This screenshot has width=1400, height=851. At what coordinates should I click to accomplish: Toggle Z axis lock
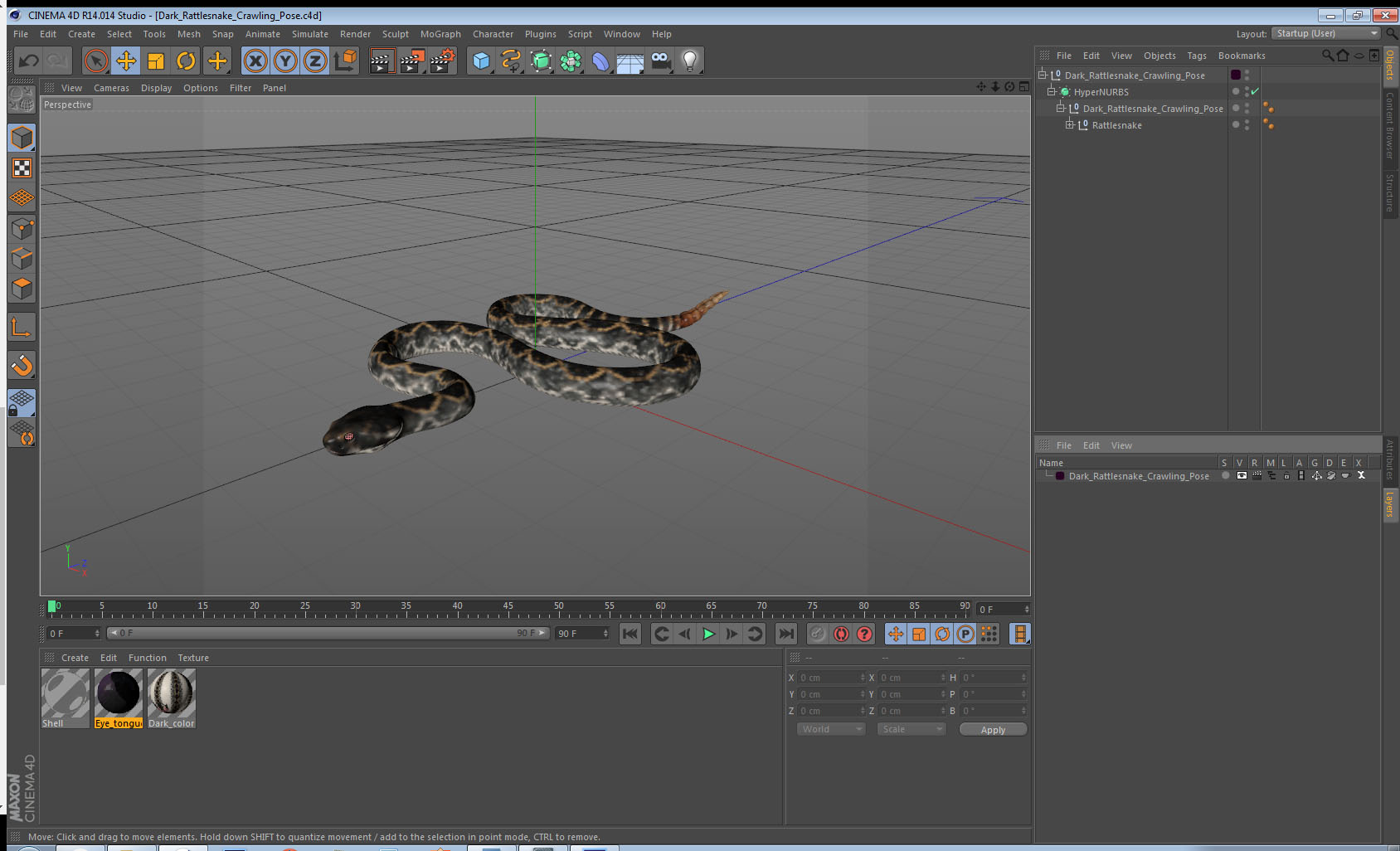point(315,61)
